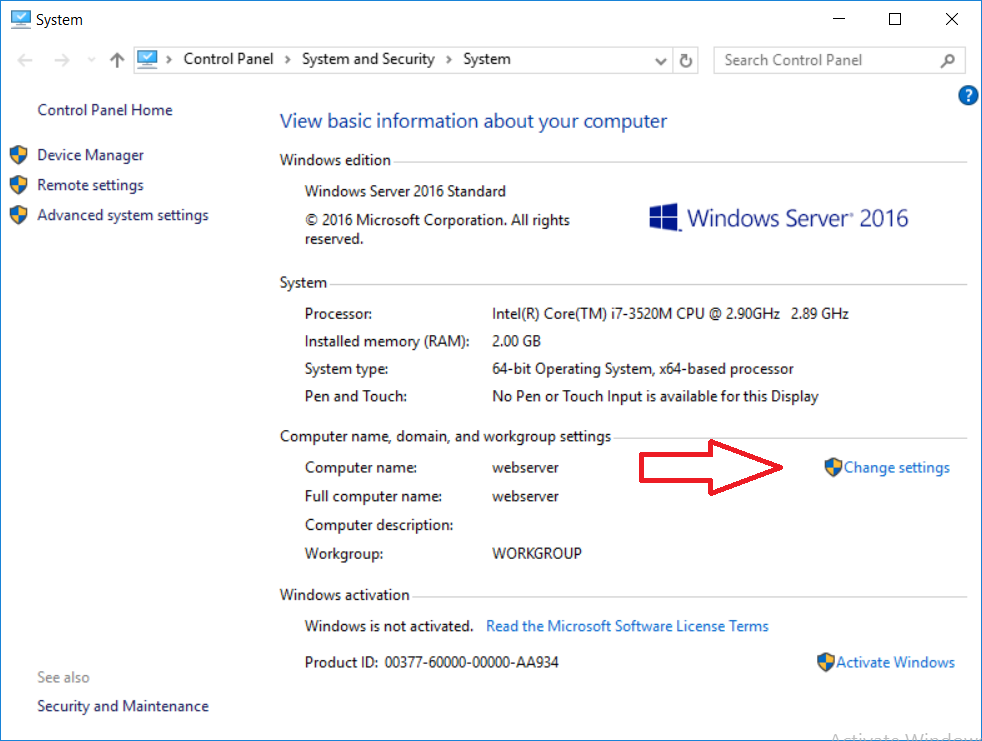Click Activate Windows link

point(895,662)
